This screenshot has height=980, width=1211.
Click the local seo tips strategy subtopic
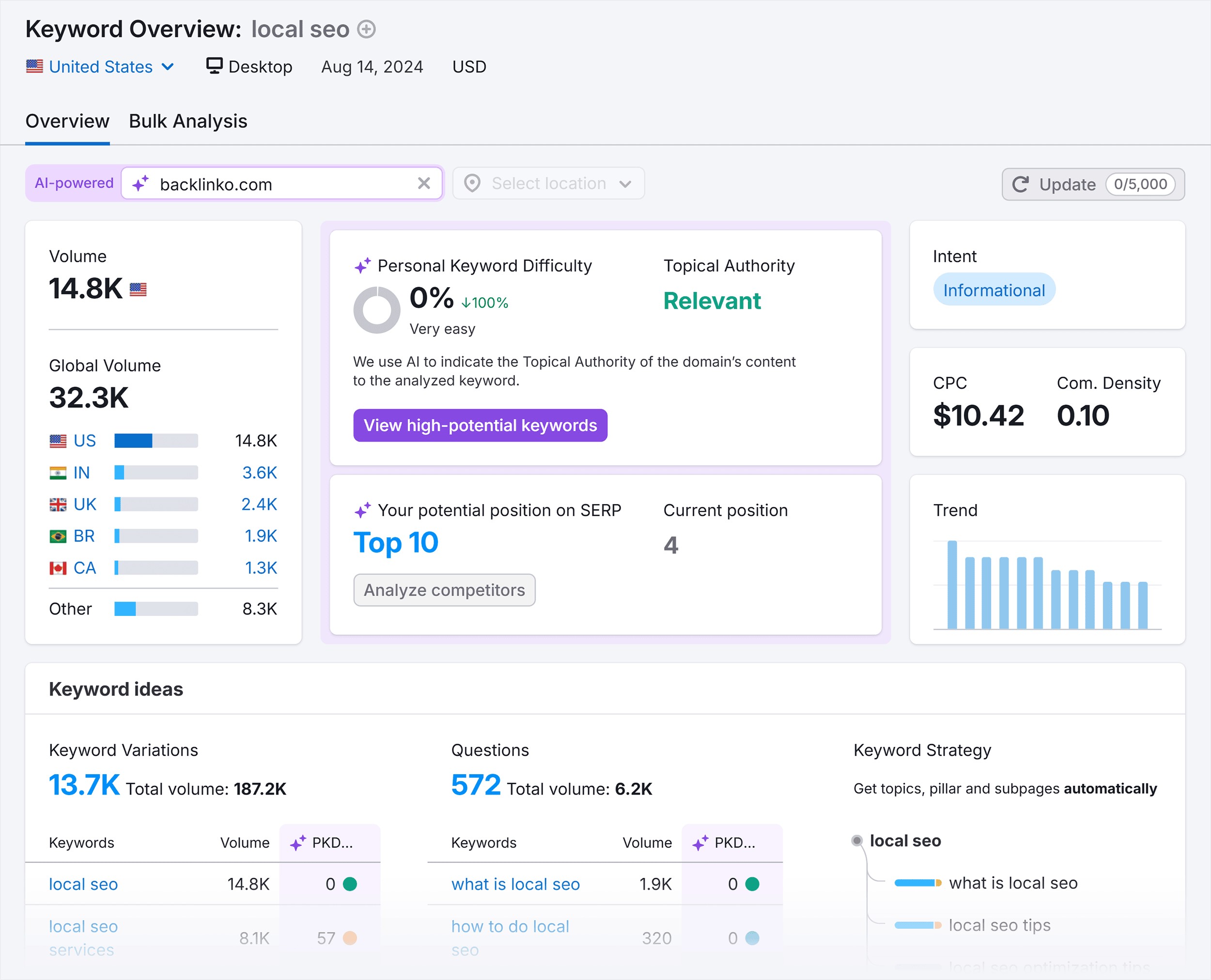click(x=999, y=925)
